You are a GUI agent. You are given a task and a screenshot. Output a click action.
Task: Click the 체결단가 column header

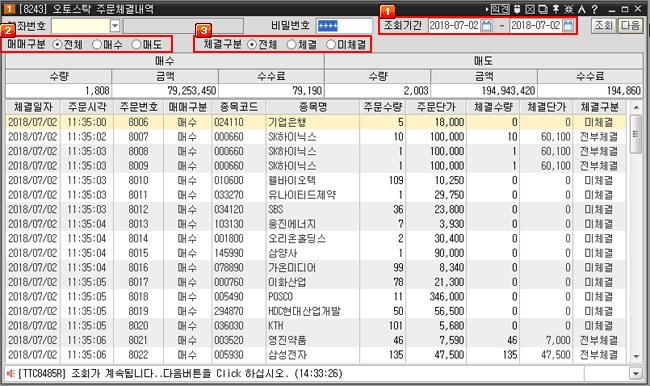546,107
